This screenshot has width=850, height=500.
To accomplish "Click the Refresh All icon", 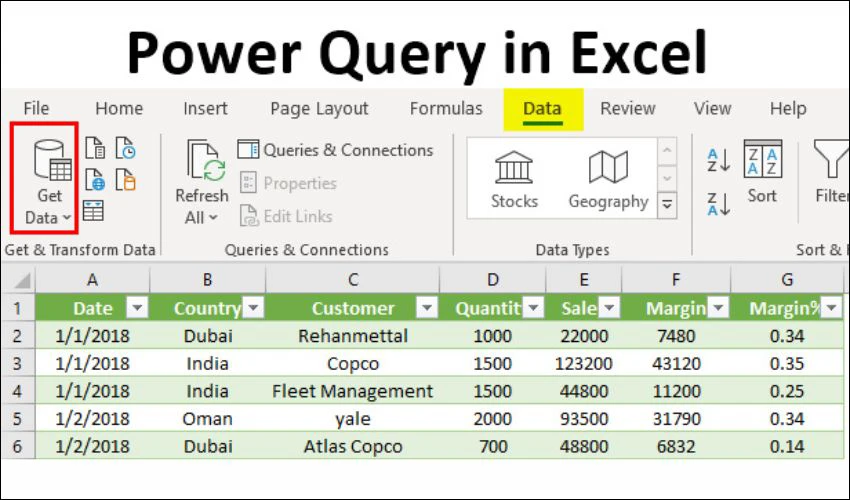I will coord(205,159).
